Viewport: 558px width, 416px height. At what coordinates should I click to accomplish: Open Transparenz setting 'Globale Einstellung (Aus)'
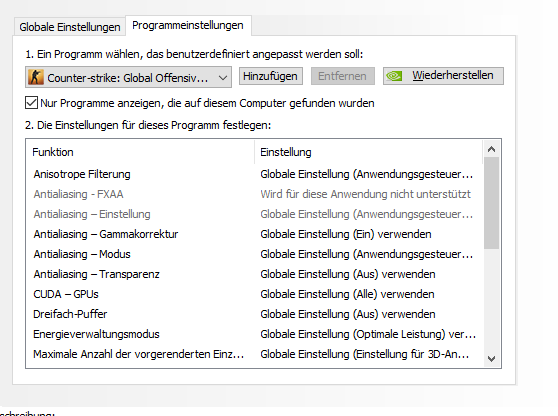348,274
